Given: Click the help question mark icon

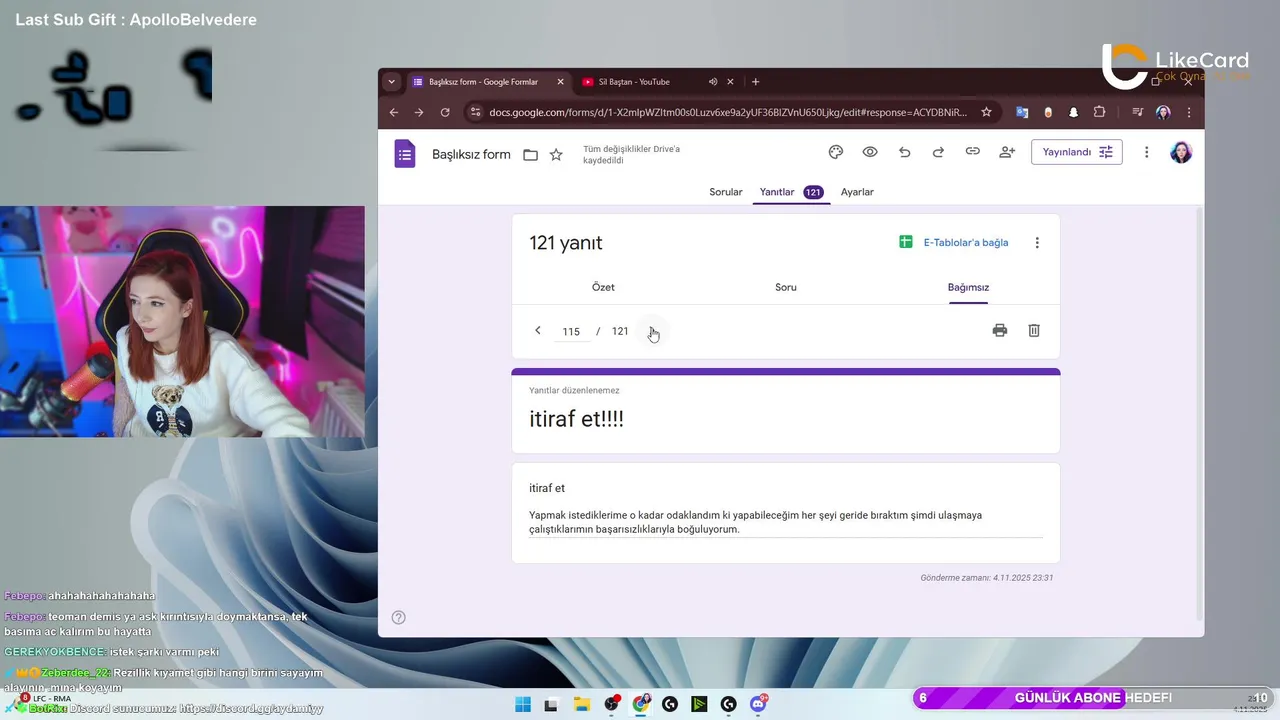Looking at the screenshot, I should click(398, 617).
